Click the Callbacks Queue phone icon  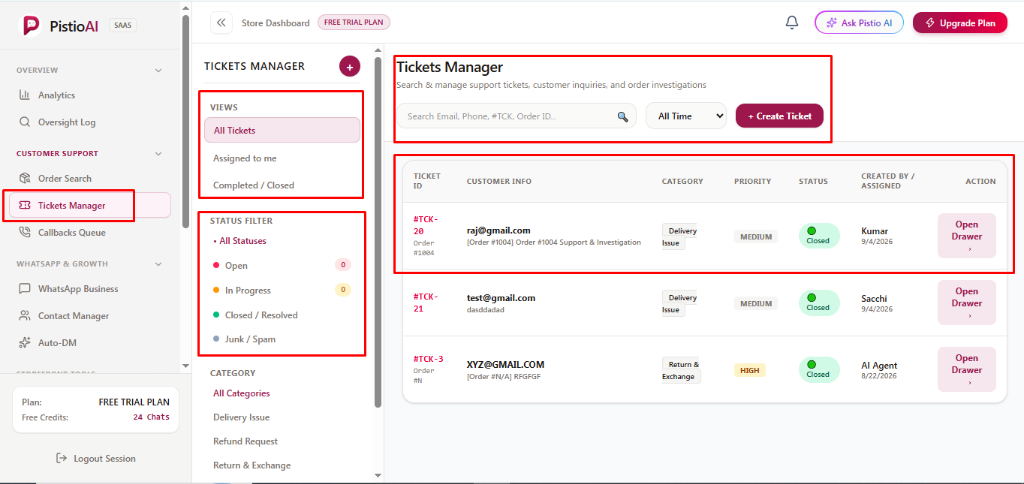tap(25, 233)
